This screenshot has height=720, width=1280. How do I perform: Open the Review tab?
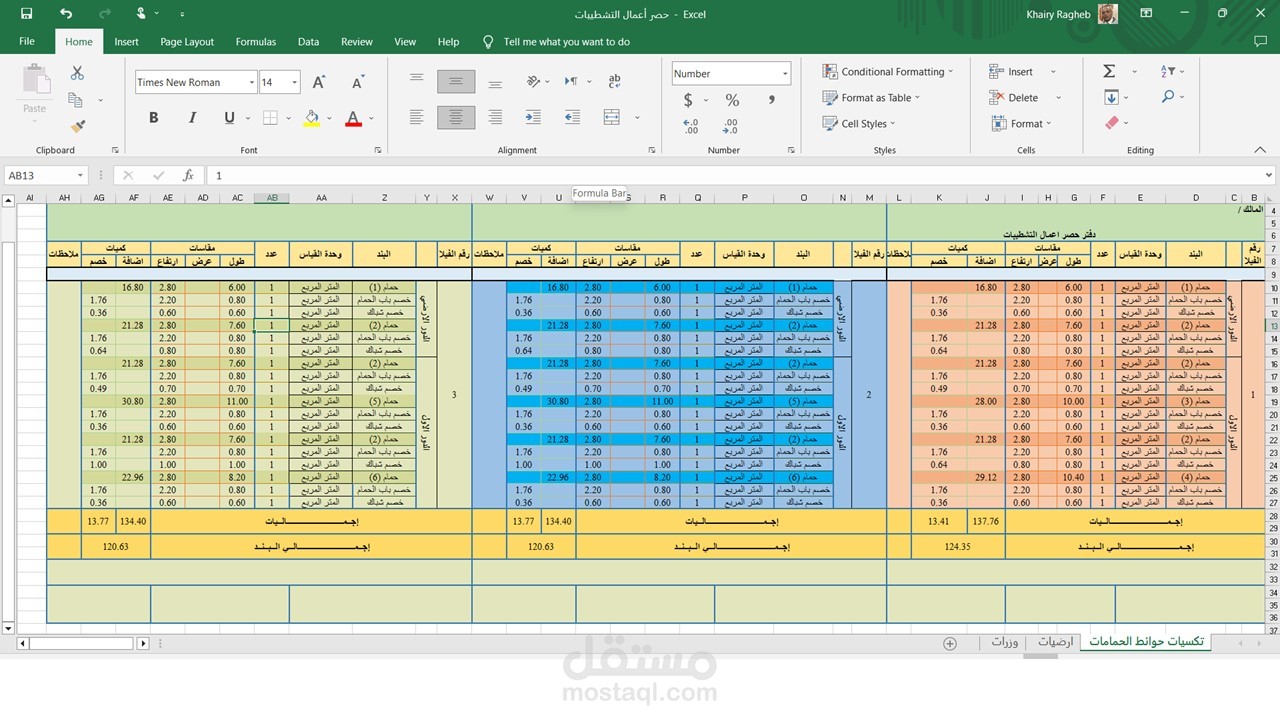[357, 42]
